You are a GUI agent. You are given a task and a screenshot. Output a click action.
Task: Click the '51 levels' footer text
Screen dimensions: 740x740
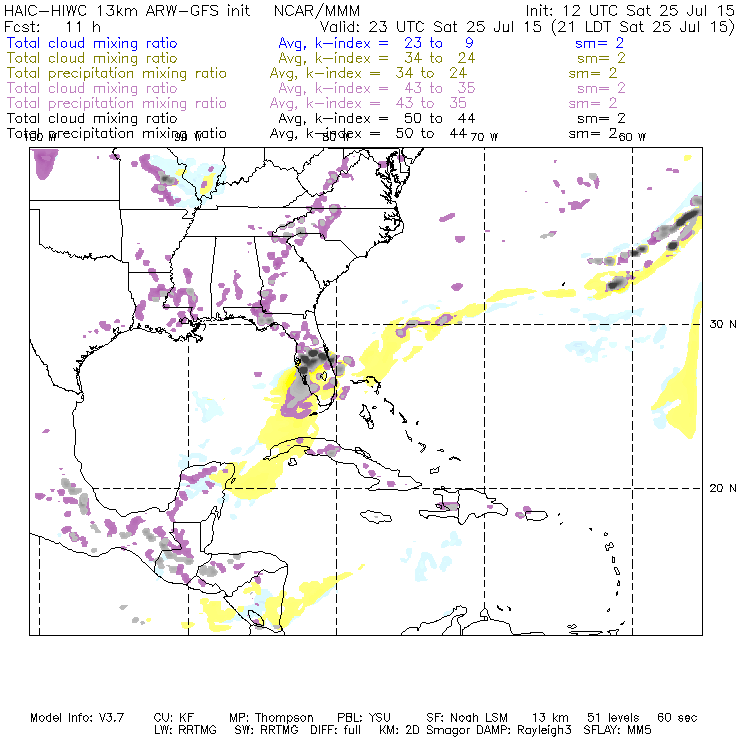pos(613,718)
